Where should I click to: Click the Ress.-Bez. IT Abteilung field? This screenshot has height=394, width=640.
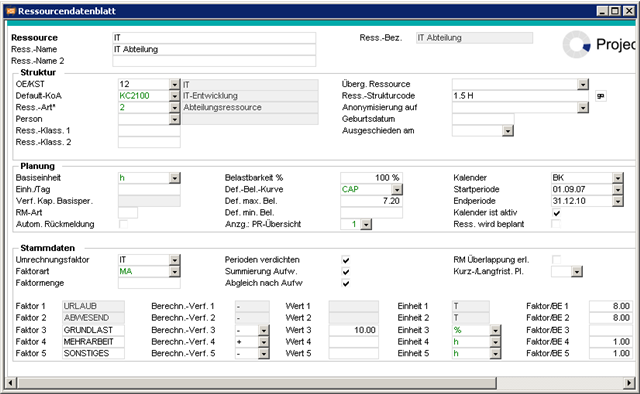click(474, 38)
